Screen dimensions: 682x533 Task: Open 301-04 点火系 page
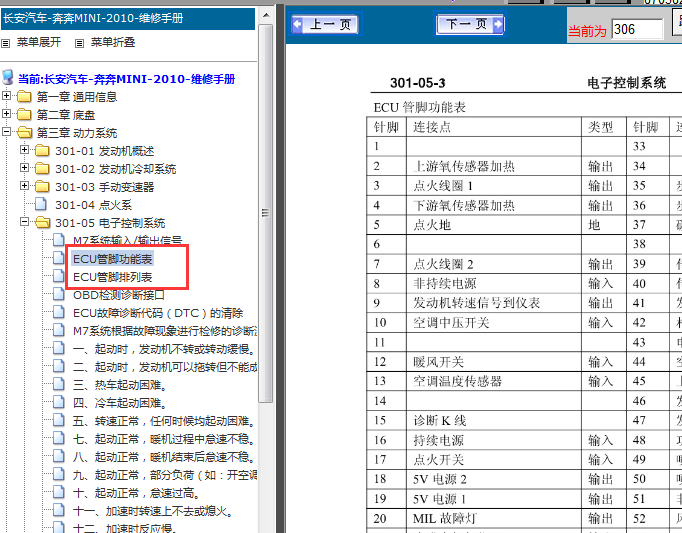(93, 205)
